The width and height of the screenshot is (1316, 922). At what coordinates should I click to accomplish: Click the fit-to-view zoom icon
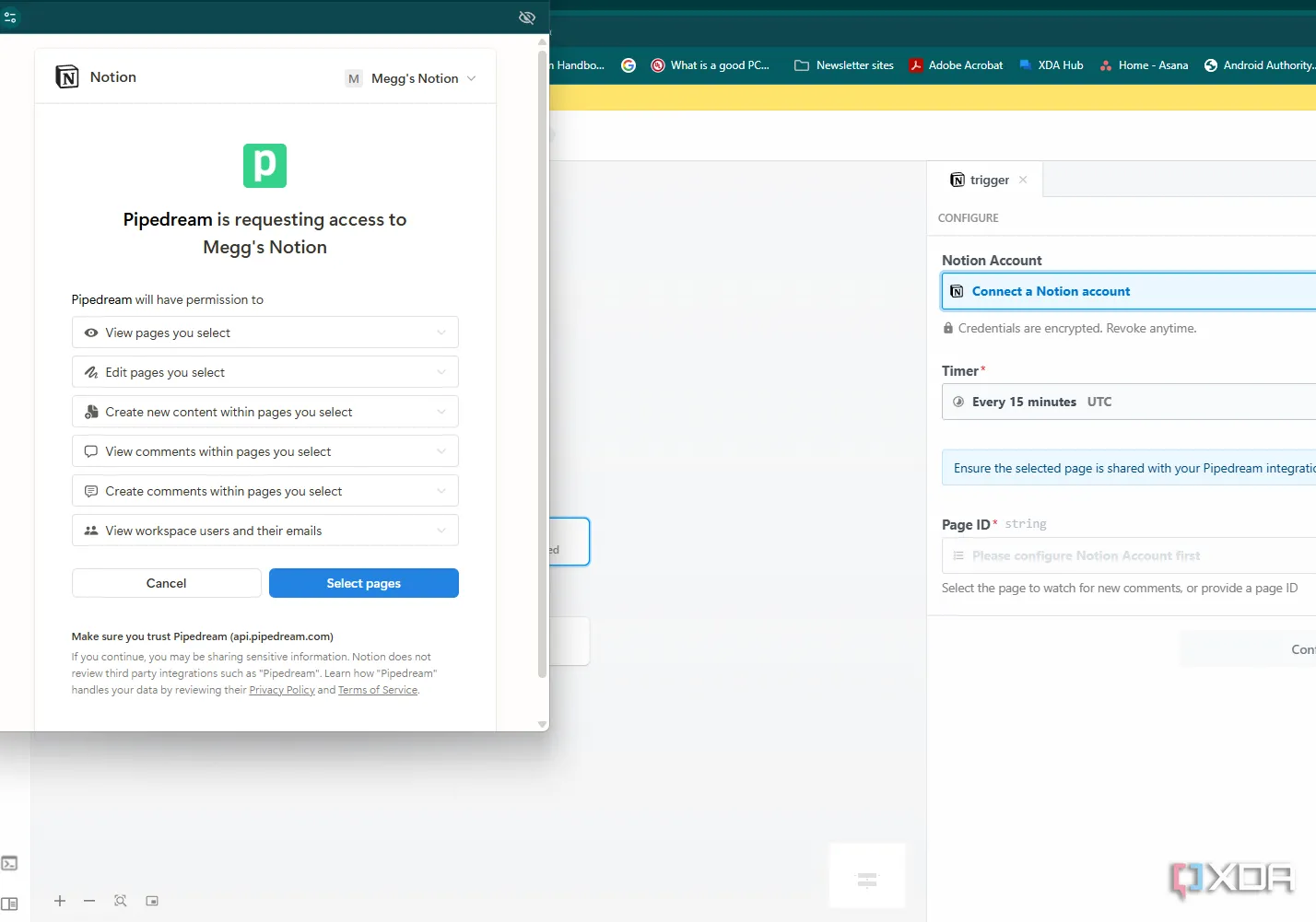click(x=121, y=901)
